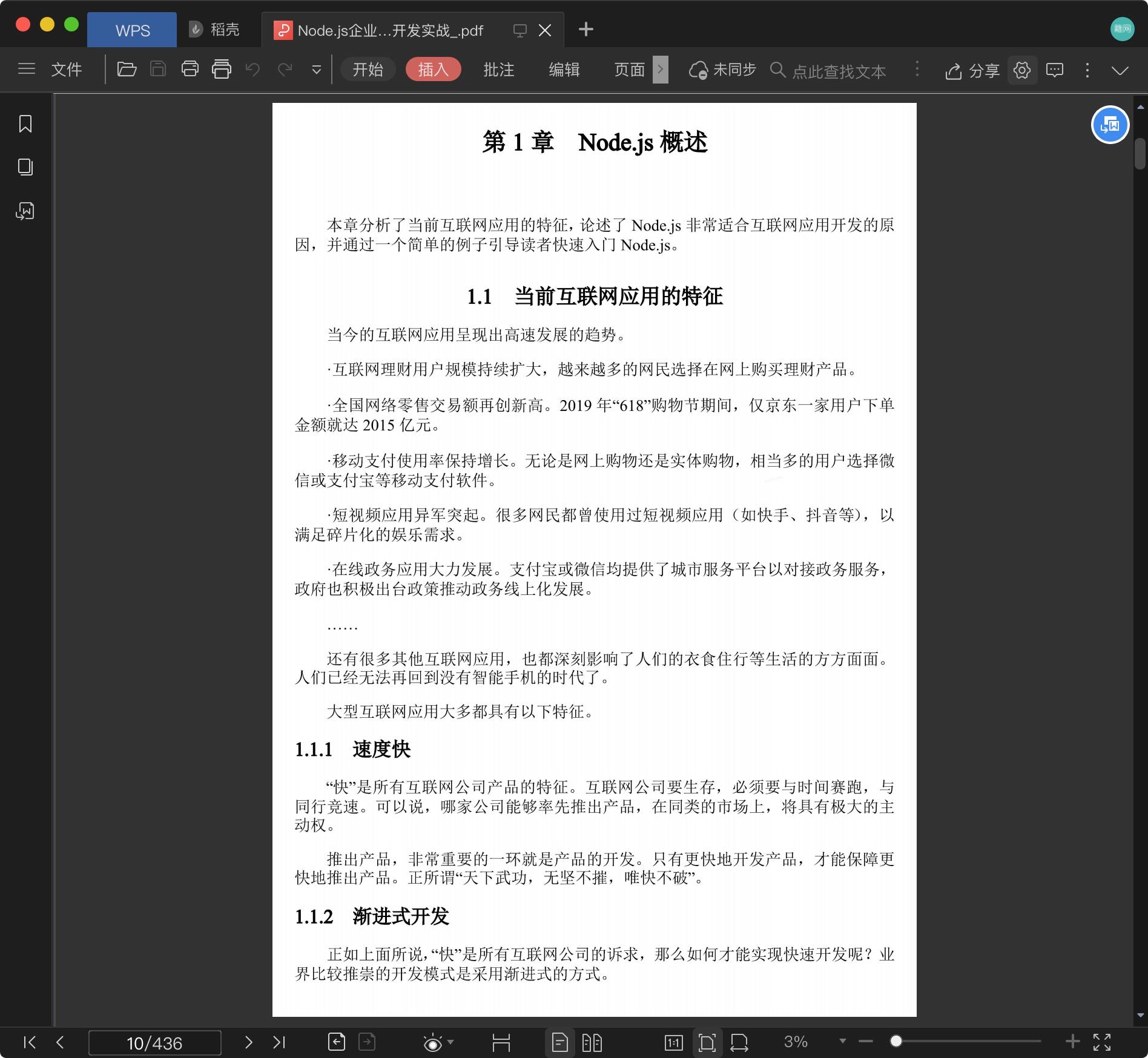The width and height of the screenshot is (1148, 1058).
Task: Click the save disk icon
Action: pos(158,69)
